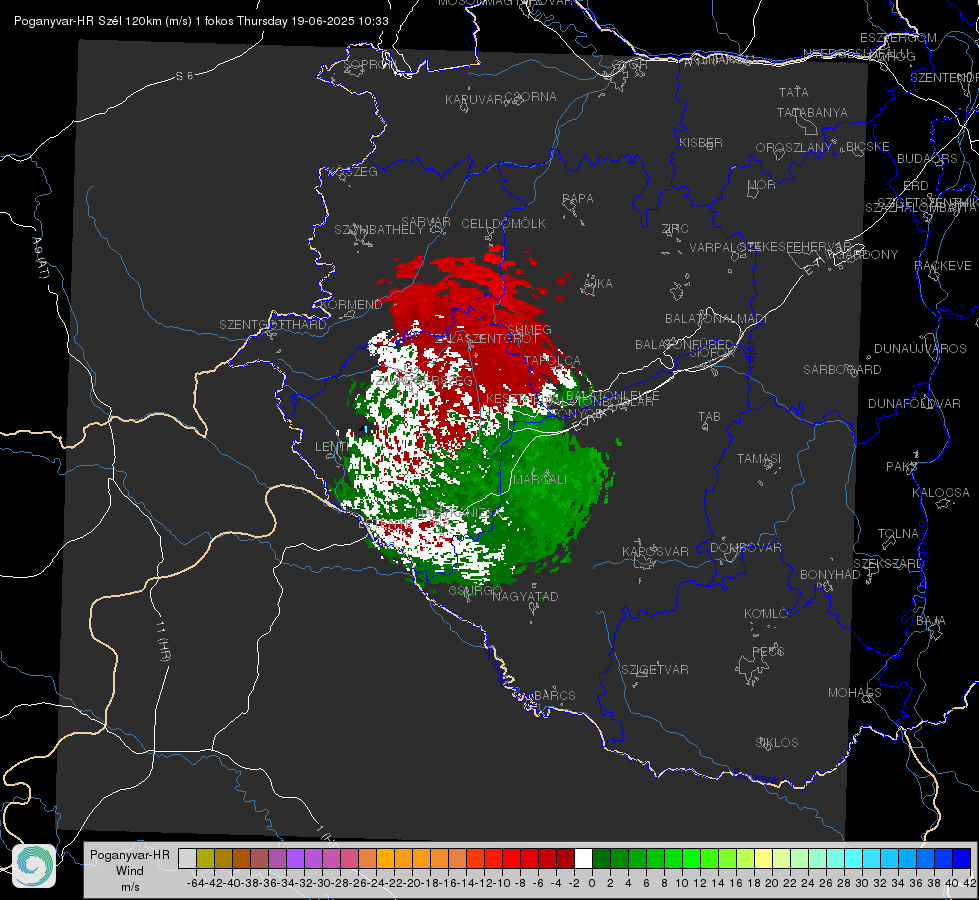
Task: Click the ZIRC city label
Action: [675, 229]
